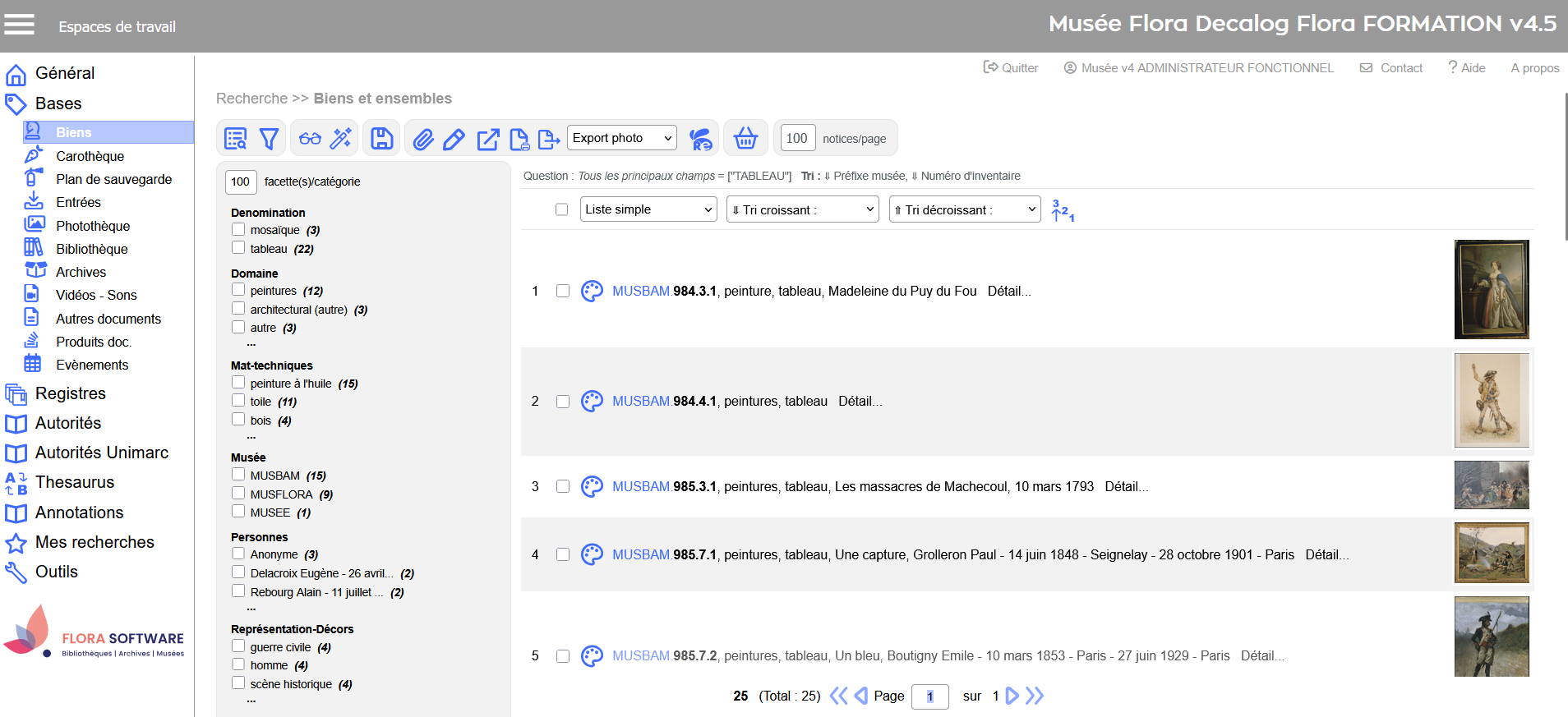Open the Thesaurus sidebar section
The image size is (1568, 717).
click(75, 482)
